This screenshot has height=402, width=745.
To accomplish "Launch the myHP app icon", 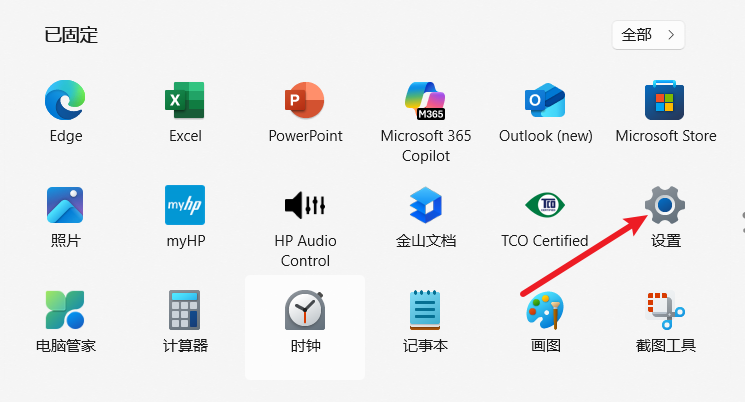I will [185, 205].
